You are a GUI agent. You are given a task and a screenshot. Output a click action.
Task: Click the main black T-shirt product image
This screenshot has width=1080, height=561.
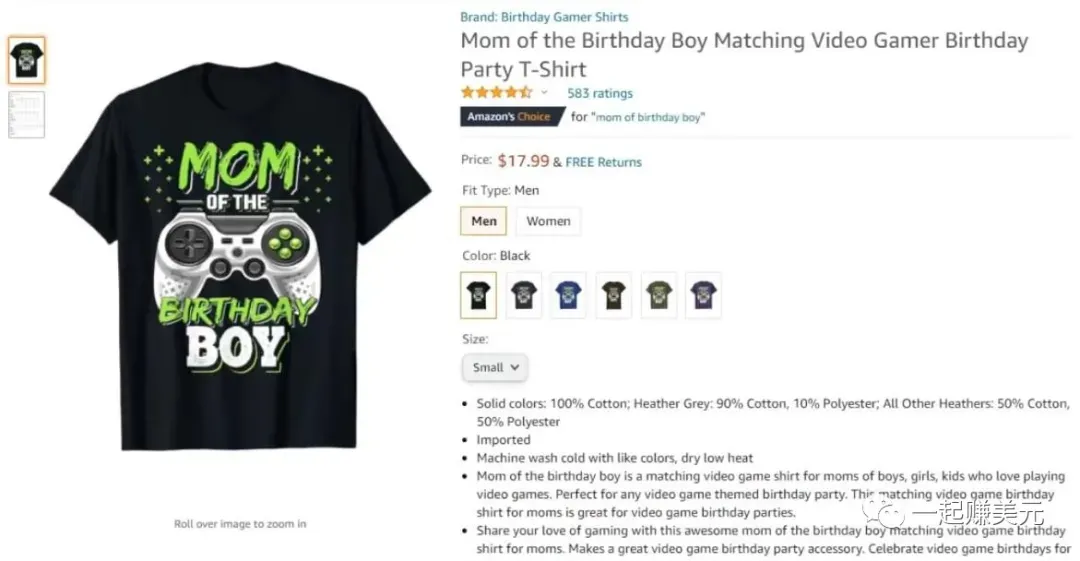240,256
